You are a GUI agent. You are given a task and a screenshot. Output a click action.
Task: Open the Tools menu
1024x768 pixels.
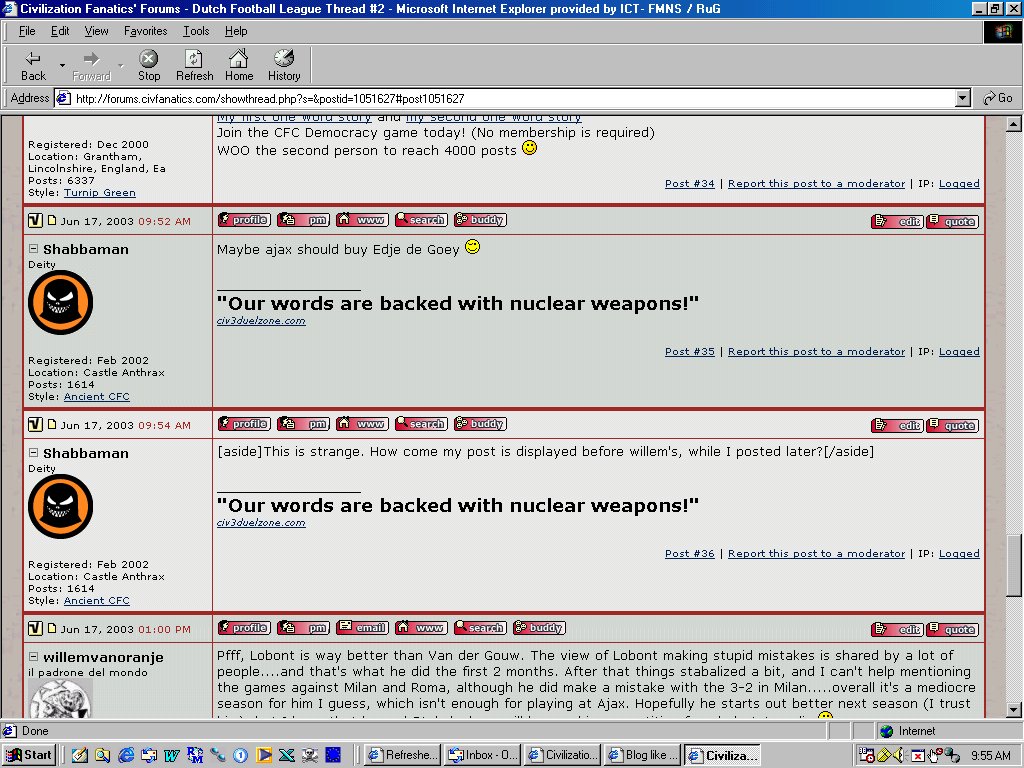pyautogui.click(x=196, y=31)
